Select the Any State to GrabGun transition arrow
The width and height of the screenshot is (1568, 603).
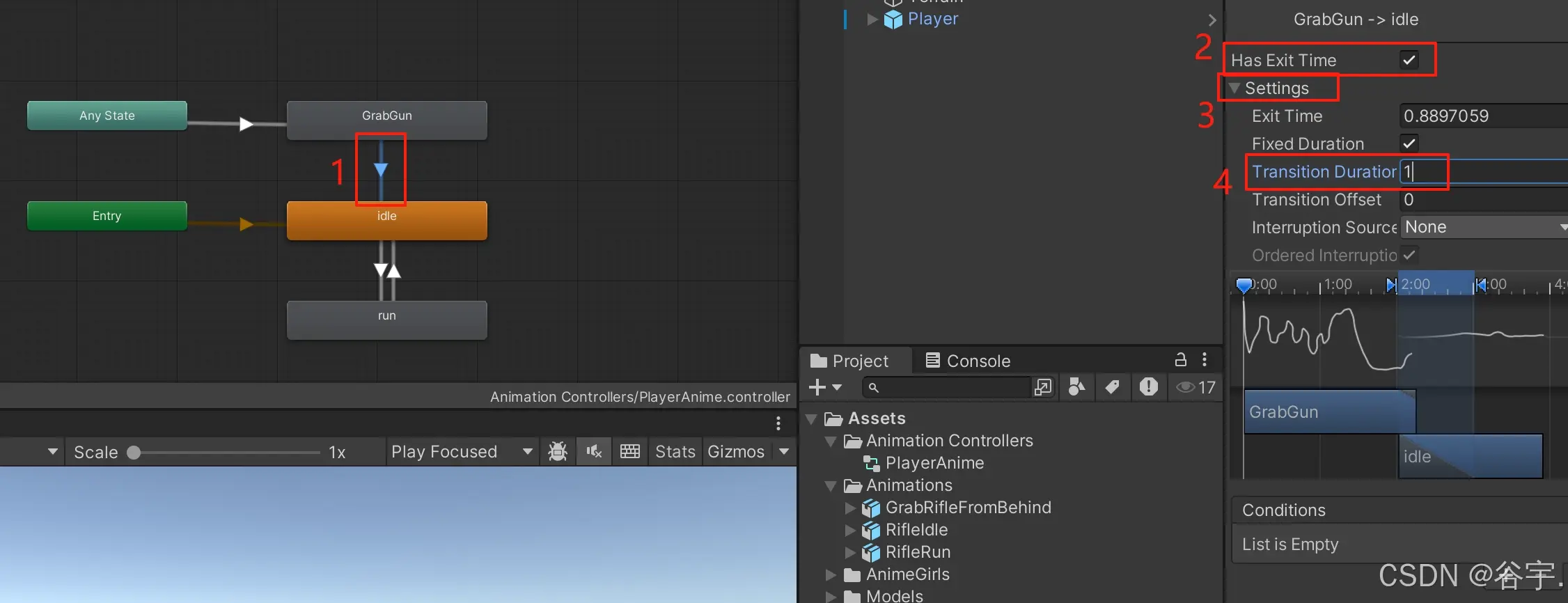pos(246,124)
